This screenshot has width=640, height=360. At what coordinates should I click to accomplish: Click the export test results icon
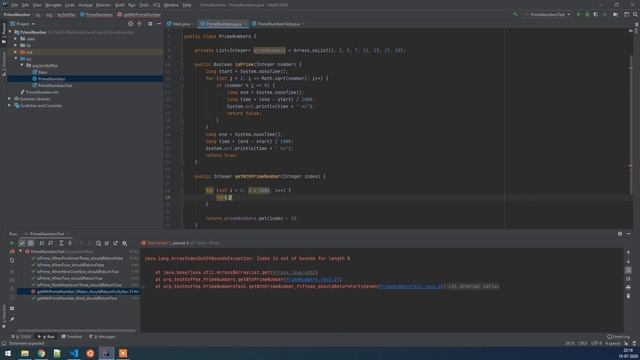click(x=116, y=243)
